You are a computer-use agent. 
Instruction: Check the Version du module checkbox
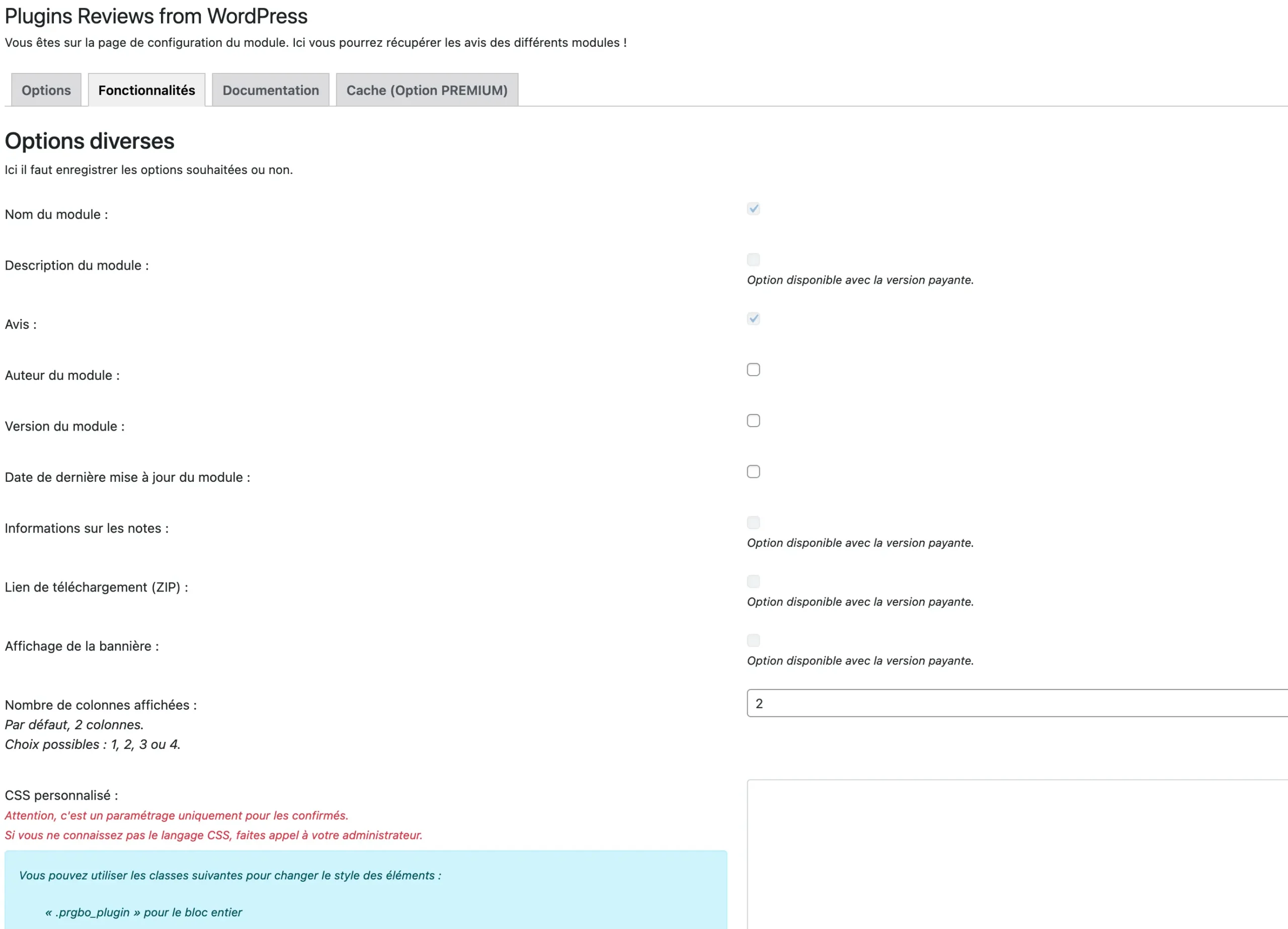[753, 421]
